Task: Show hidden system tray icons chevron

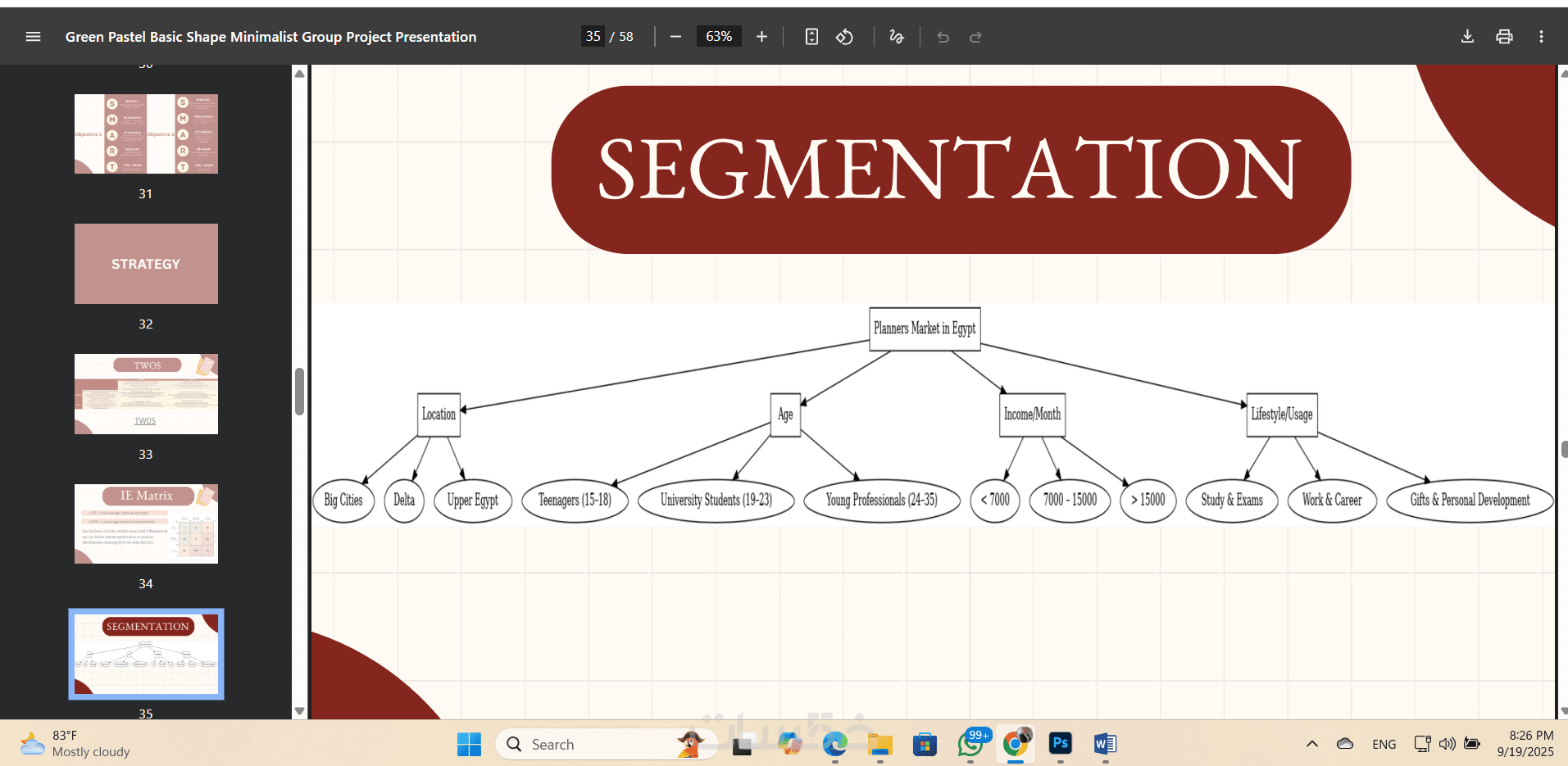Action: tap(1312, 744)
